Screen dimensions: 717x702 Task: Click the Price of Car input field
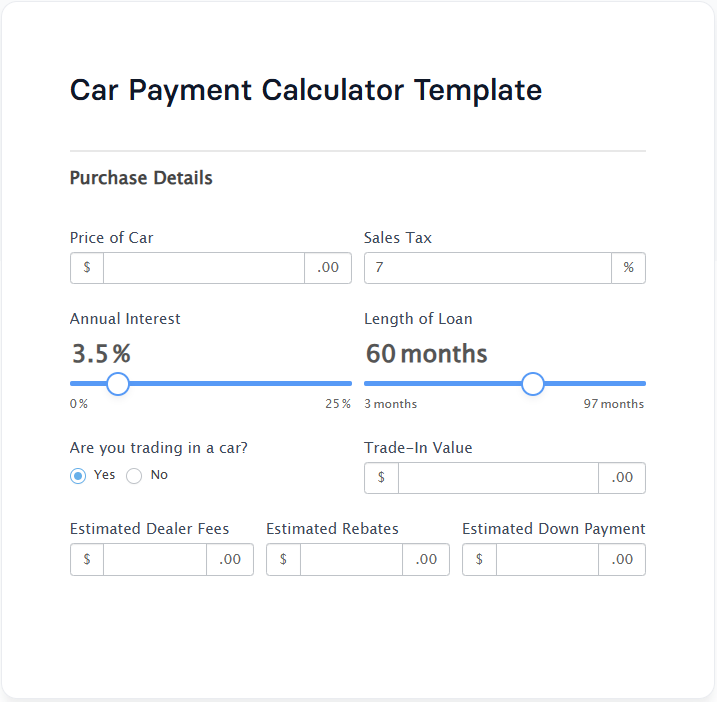(x=204, y=268)
